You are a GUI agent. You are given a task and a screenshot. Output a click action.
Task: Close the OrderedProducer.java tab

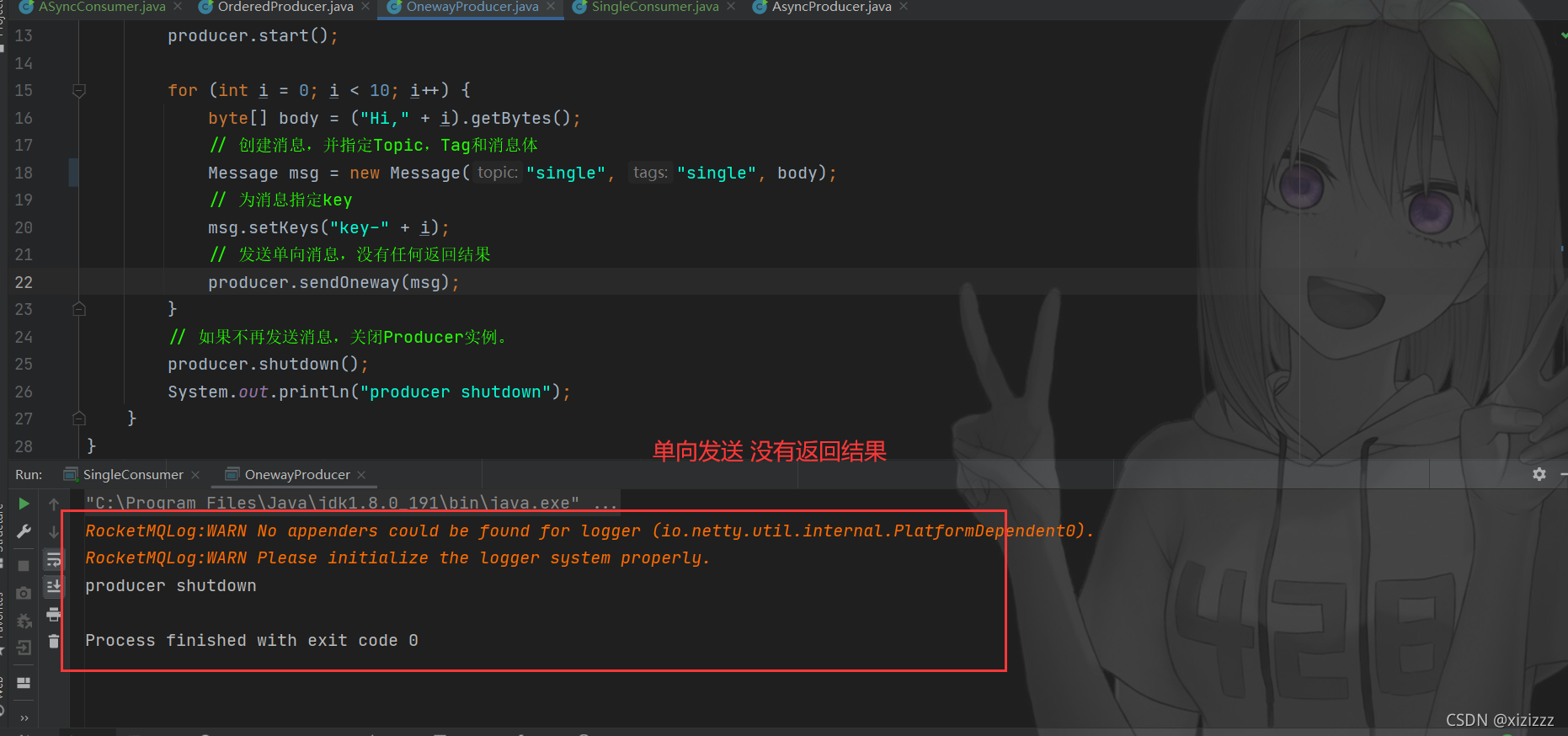coord(365,7)
